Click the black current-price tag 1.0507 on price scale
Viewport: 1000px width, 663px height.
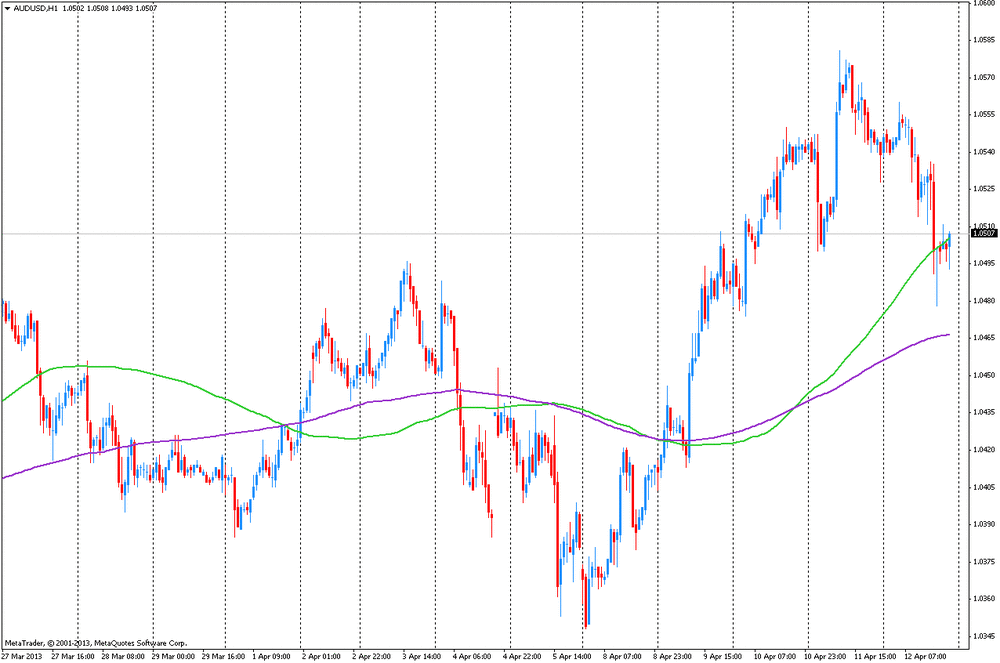click(x=984, y=234)
